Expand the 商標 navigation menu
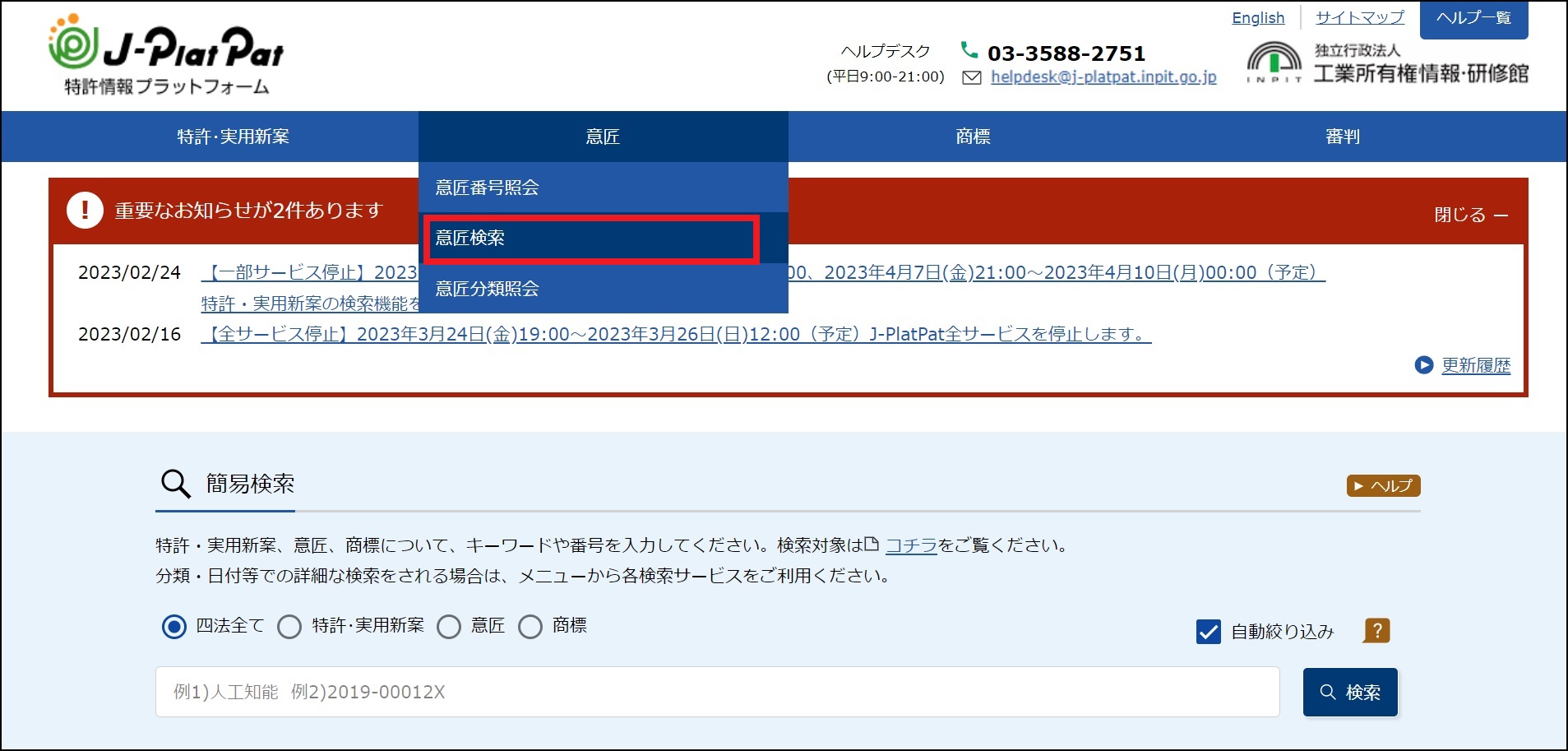Viewport: 1568px width, 751px height. point(973,137)
